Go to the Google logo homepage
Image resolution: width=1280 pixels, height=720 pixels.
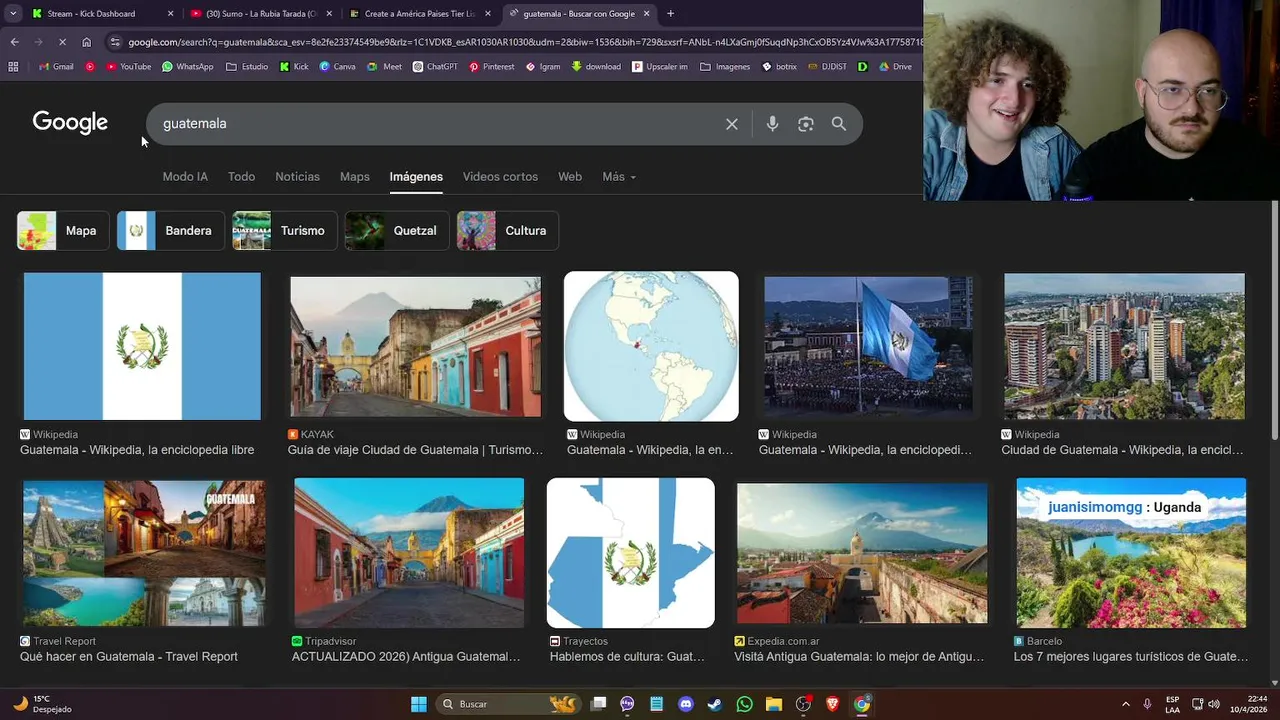click(x=70, y=122)
